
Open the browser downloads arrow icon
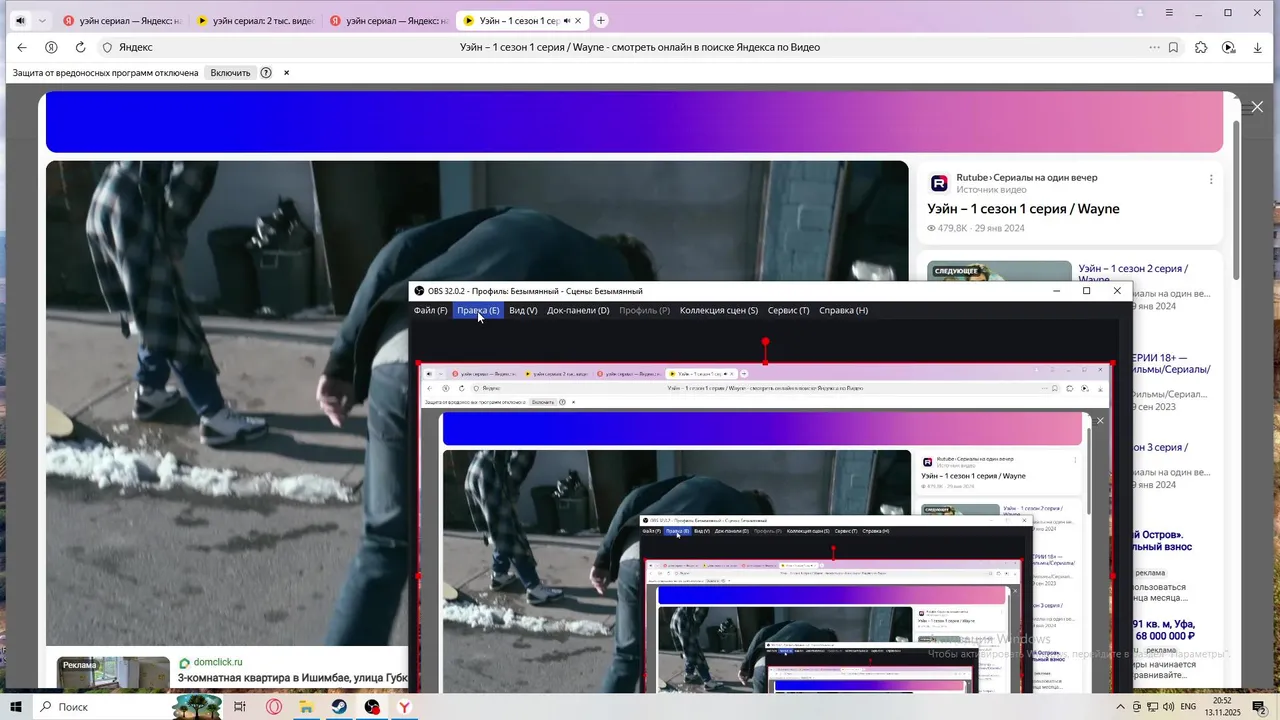[1258, 47]
